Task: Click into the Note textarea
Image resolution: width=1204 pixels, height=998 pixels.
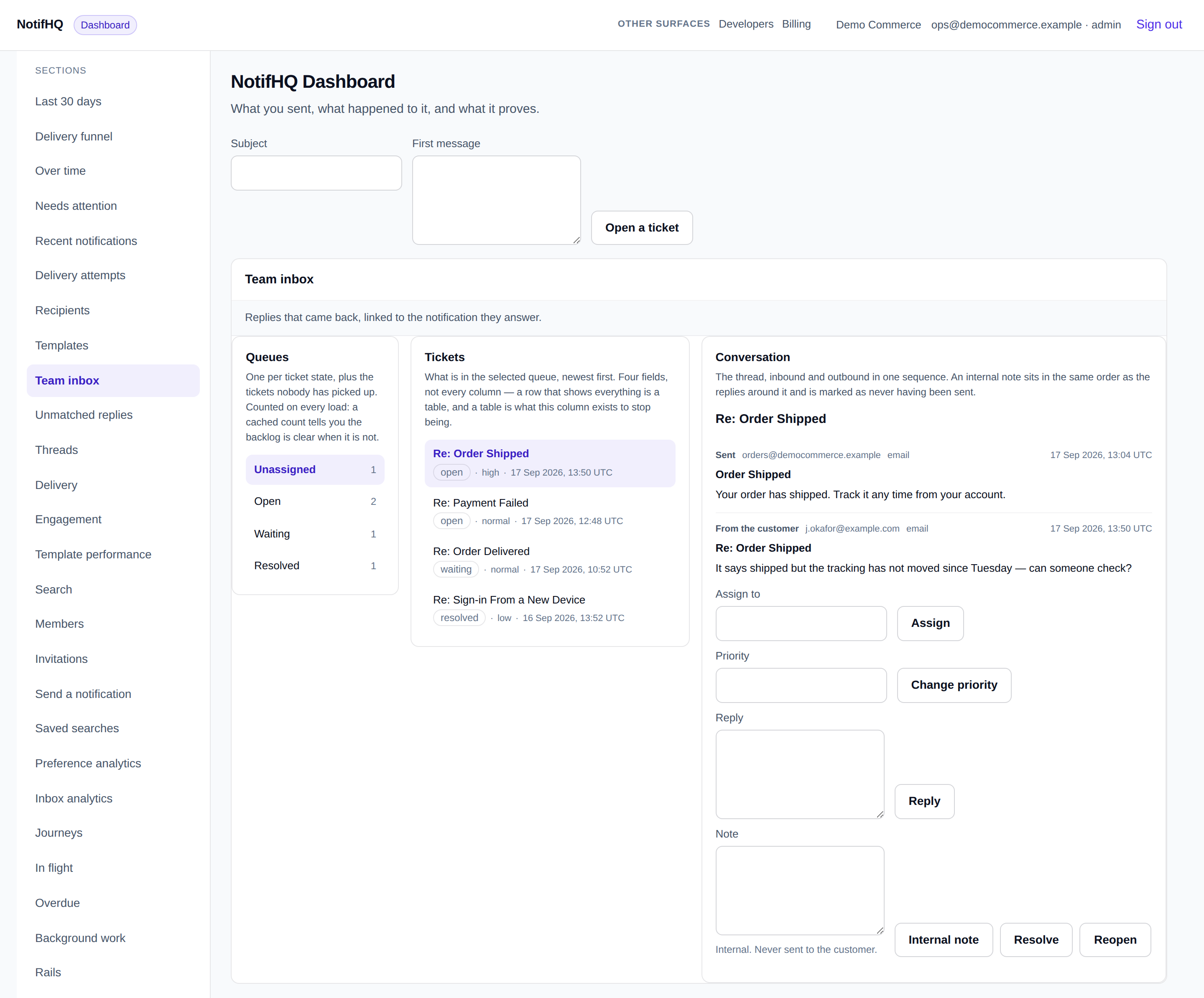Action: 799,891
